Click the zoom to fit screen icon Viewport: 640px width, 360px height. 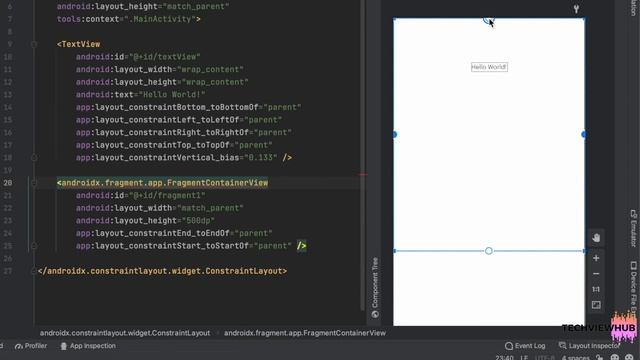click(596, 305)
